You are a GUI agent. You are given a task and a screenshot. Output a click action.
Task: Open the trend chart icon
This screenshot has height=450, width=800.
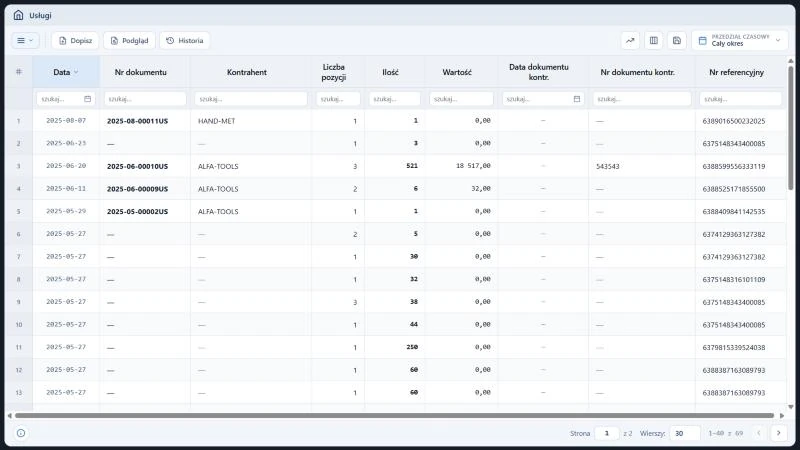pyautogui.click(x=630, y=40)
